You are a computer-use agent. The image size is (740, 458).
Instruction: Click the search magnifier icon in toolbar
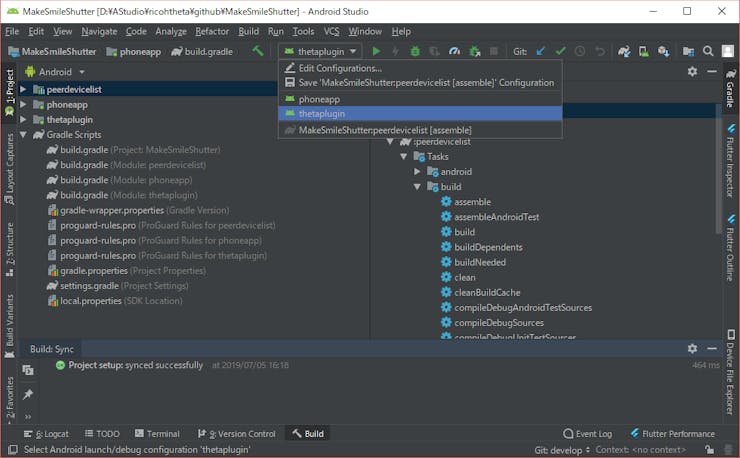point(708,51)
